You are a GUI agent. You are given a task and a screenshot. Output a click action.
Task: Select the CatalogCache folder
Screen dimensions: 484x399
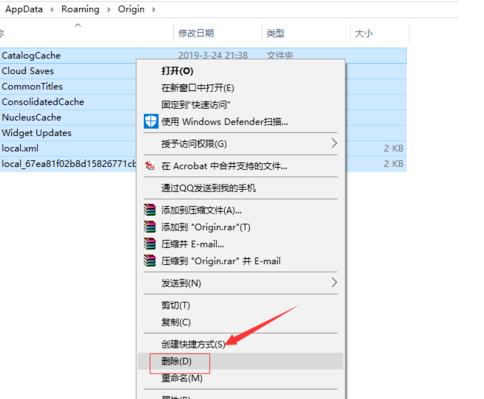click(x=31, y=55)
